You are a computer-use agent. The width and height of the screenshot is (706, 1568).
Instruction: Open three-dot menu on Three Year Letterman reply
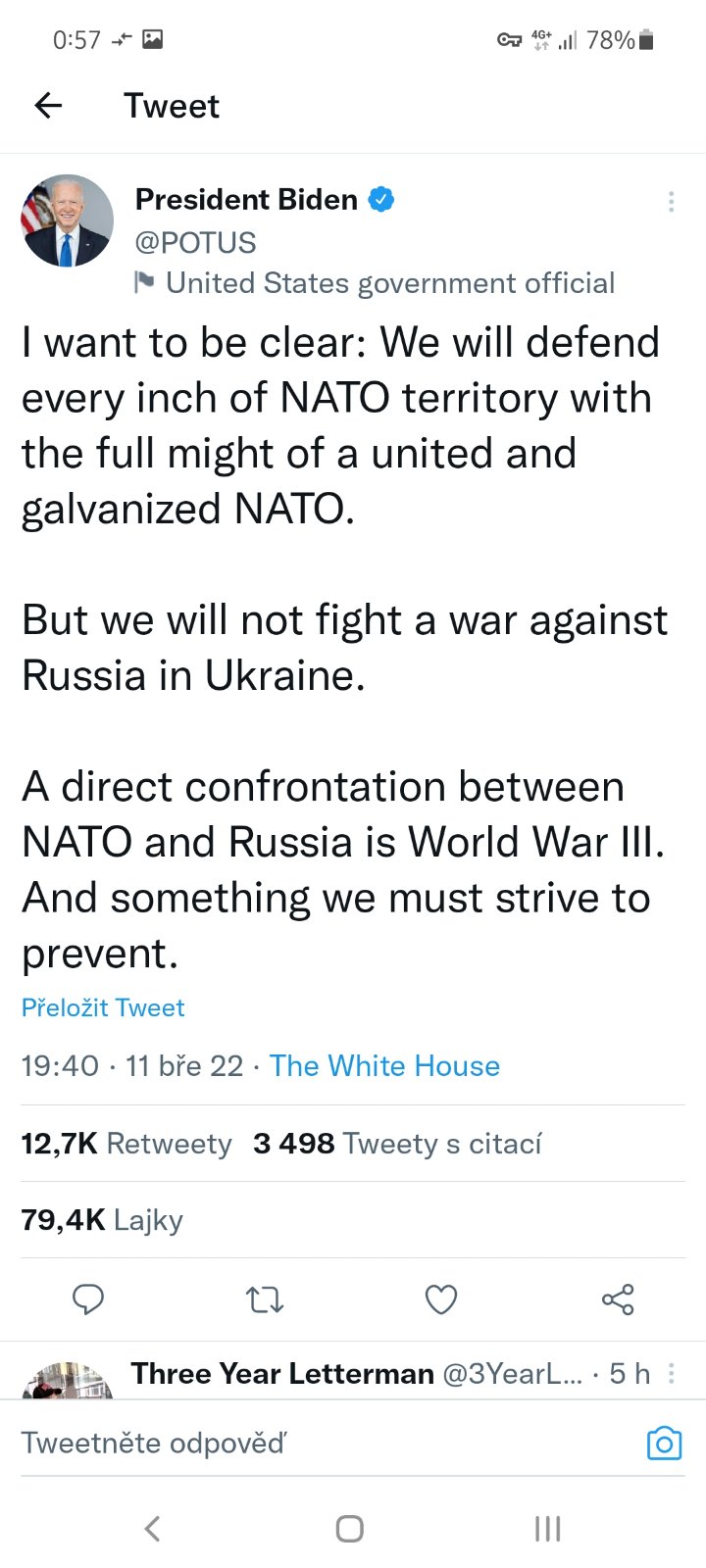pos(671,1374)
